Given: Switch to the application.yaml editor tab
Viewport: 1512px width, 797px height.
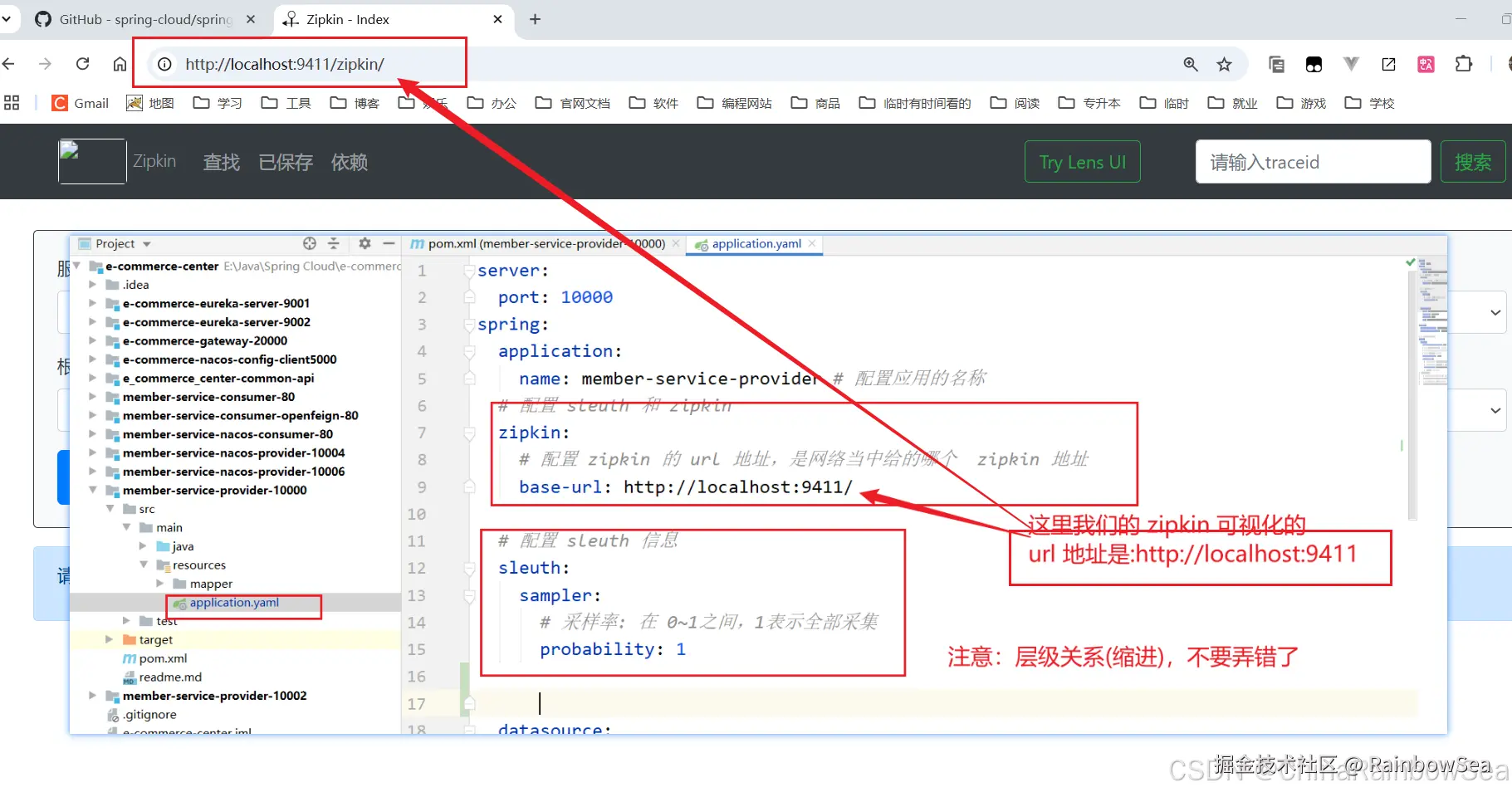Looking at the screenshot, I should tap(755, 243).
